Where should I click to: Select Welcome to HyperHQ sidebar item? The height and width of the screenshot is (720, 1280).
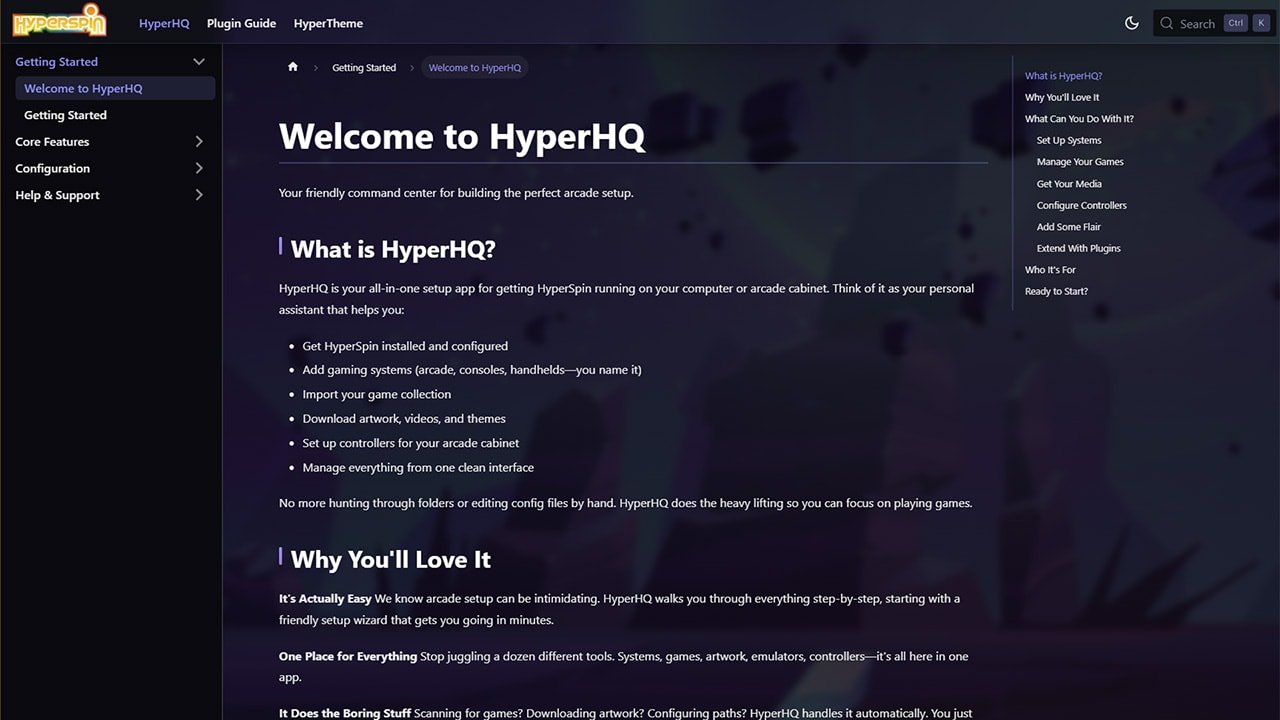pos(83,88)
